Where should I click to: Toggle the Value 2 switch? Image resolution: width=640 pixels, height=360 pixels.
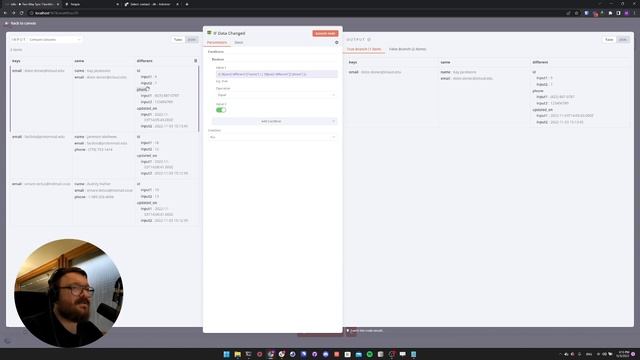pos(221,110)
